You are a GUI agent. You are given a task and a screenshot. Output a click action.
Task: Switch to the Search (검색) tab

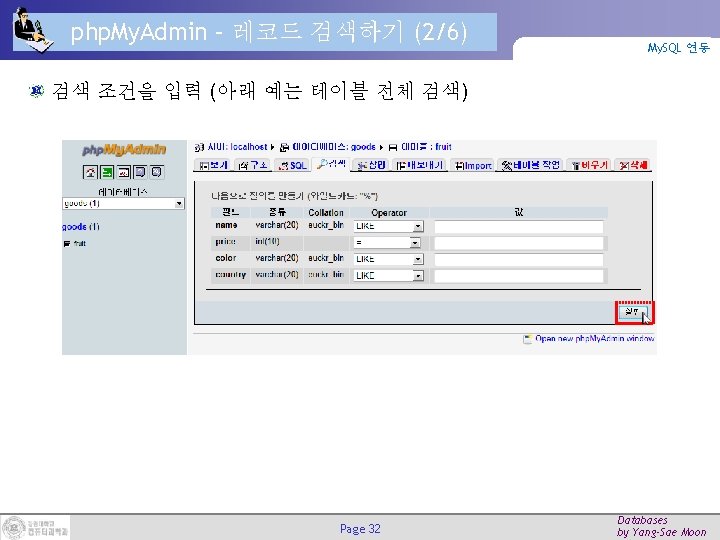pos(331,164)
